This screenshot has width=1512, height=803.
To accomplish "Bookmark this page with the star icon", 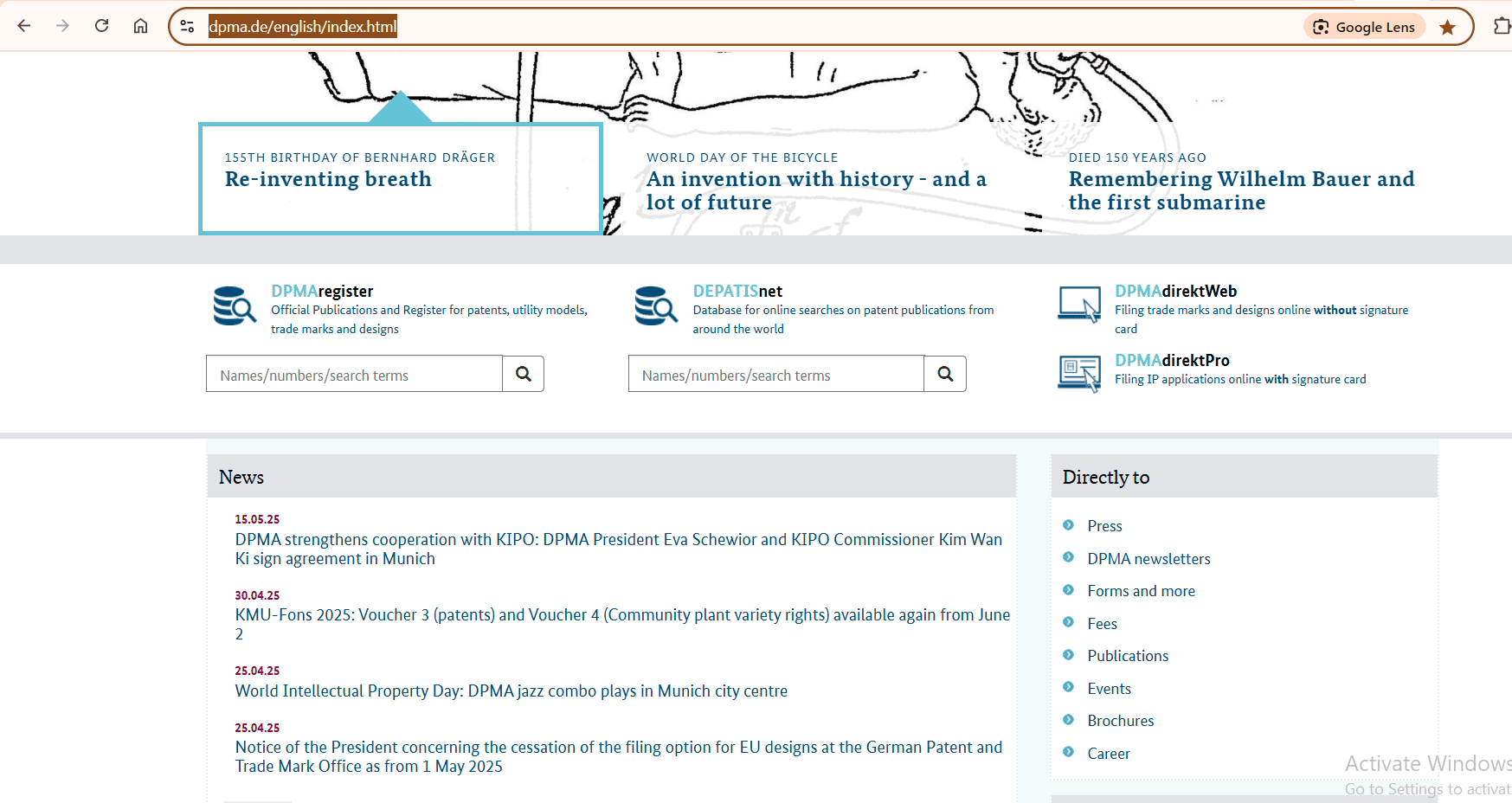I will pyautogui.click(x=1447, y=27).
